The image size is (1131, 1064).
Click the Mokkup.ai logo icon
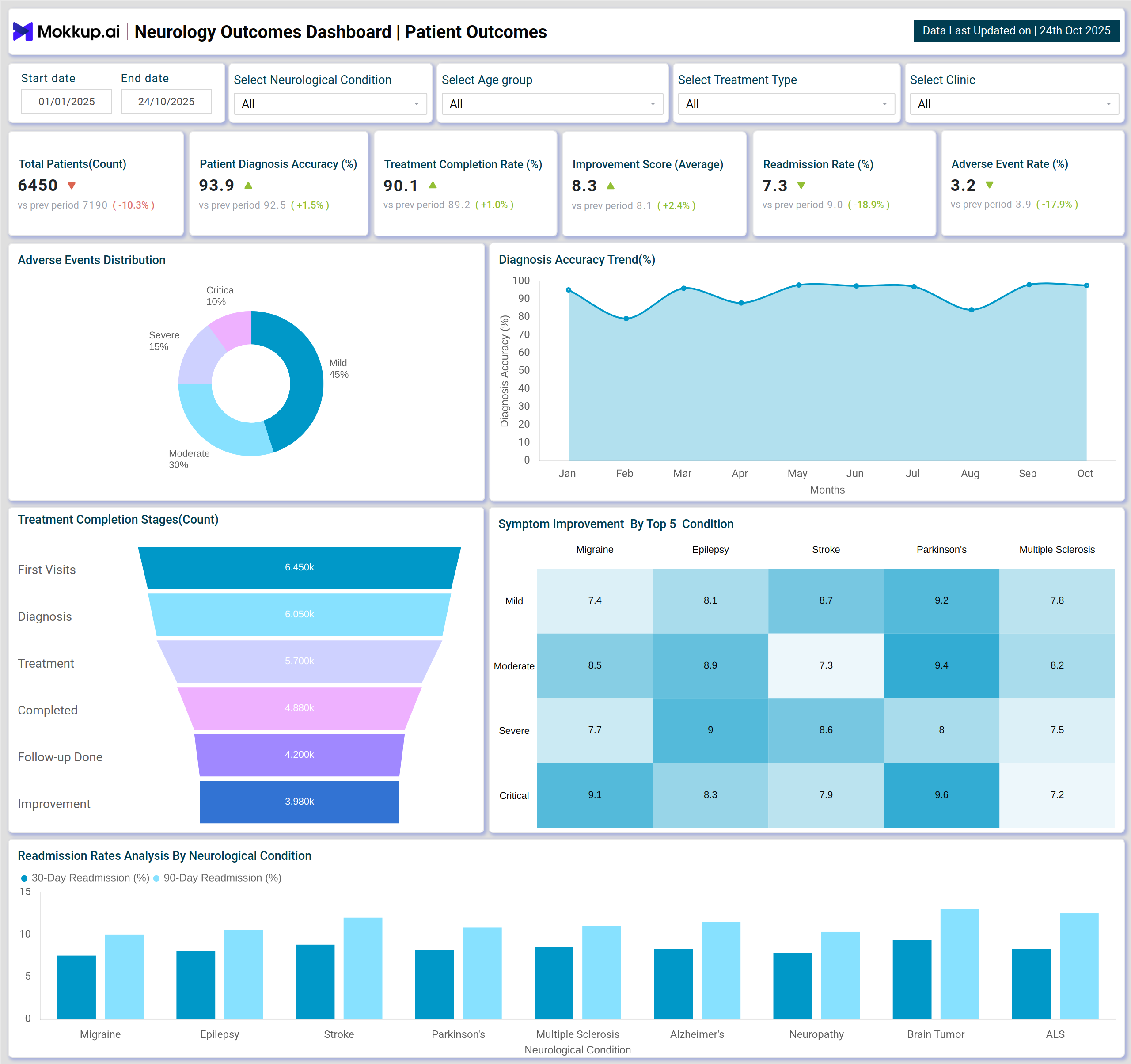[23, 31]
